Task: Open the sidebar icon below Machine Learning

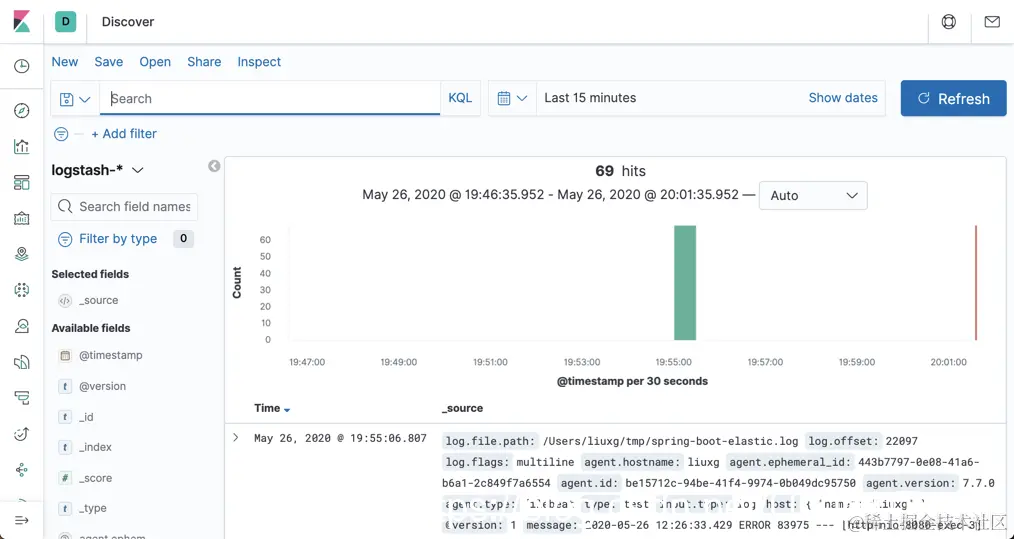Action: pyautogui.click(x=21, y=325)
